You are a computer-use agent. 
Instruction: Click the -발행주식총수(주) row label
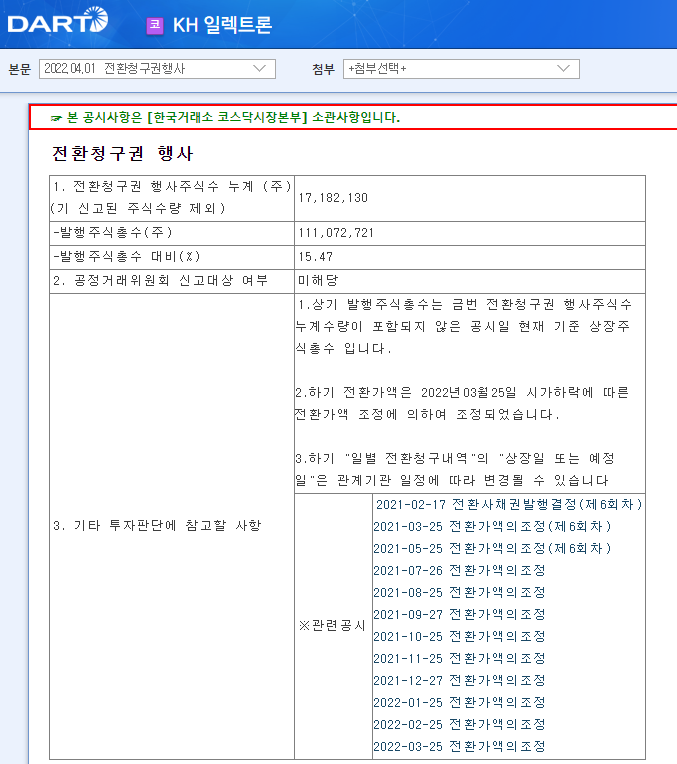(113, 232)
